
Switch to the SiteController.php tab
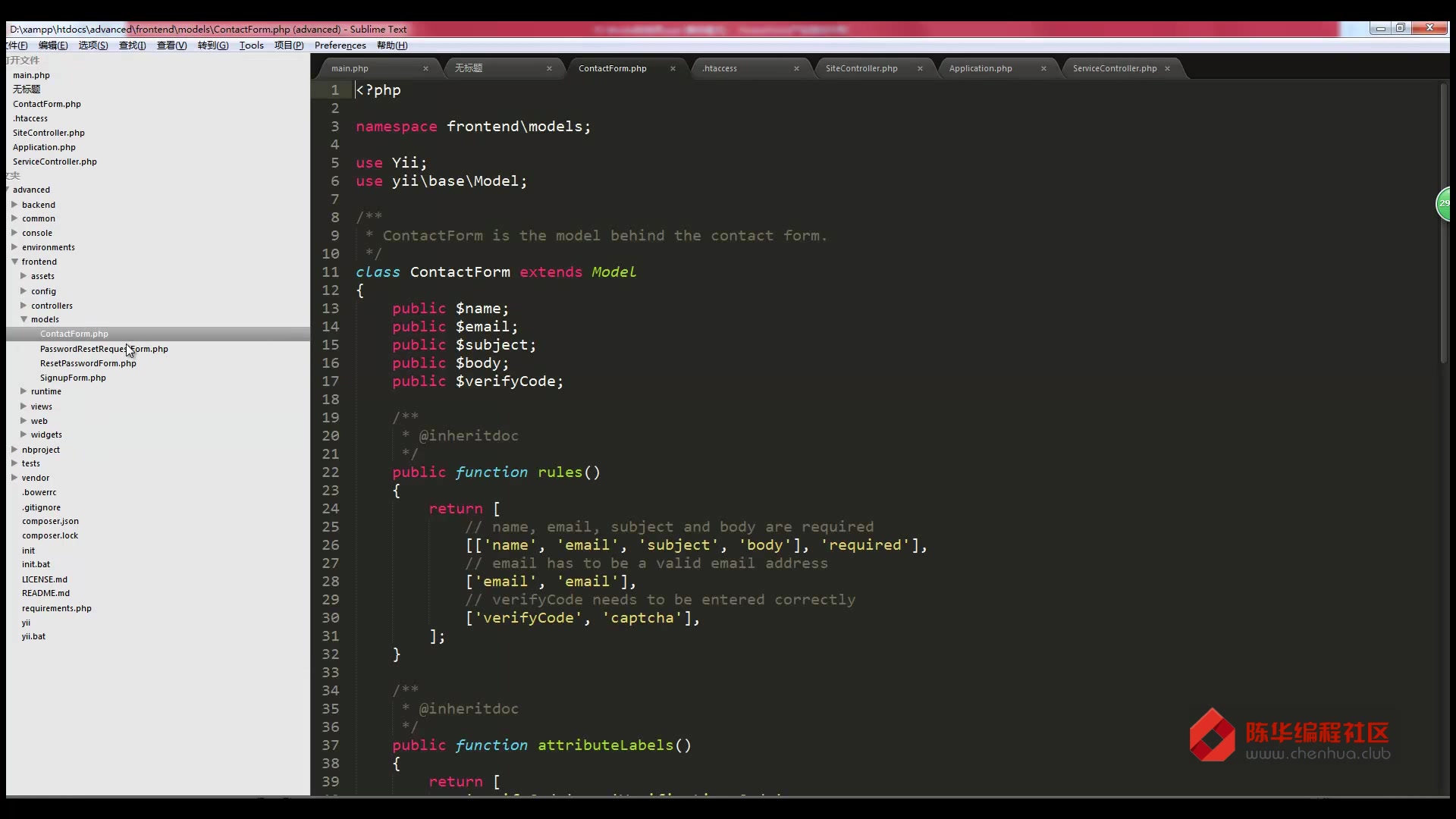point(861,68)
